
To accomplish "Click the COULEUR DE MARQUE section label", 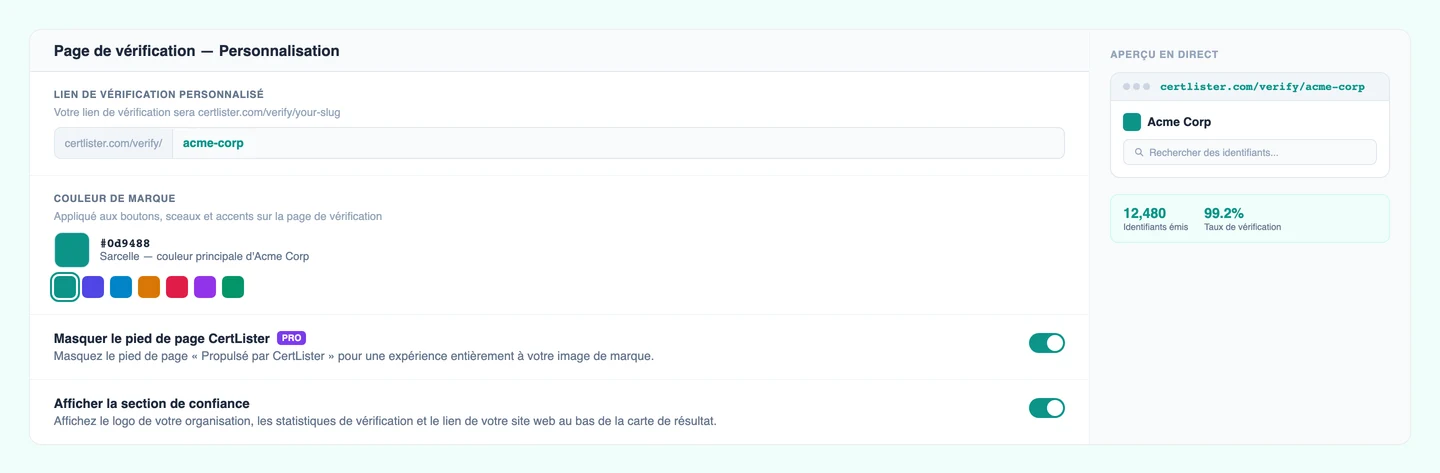I will pos(115,199).
